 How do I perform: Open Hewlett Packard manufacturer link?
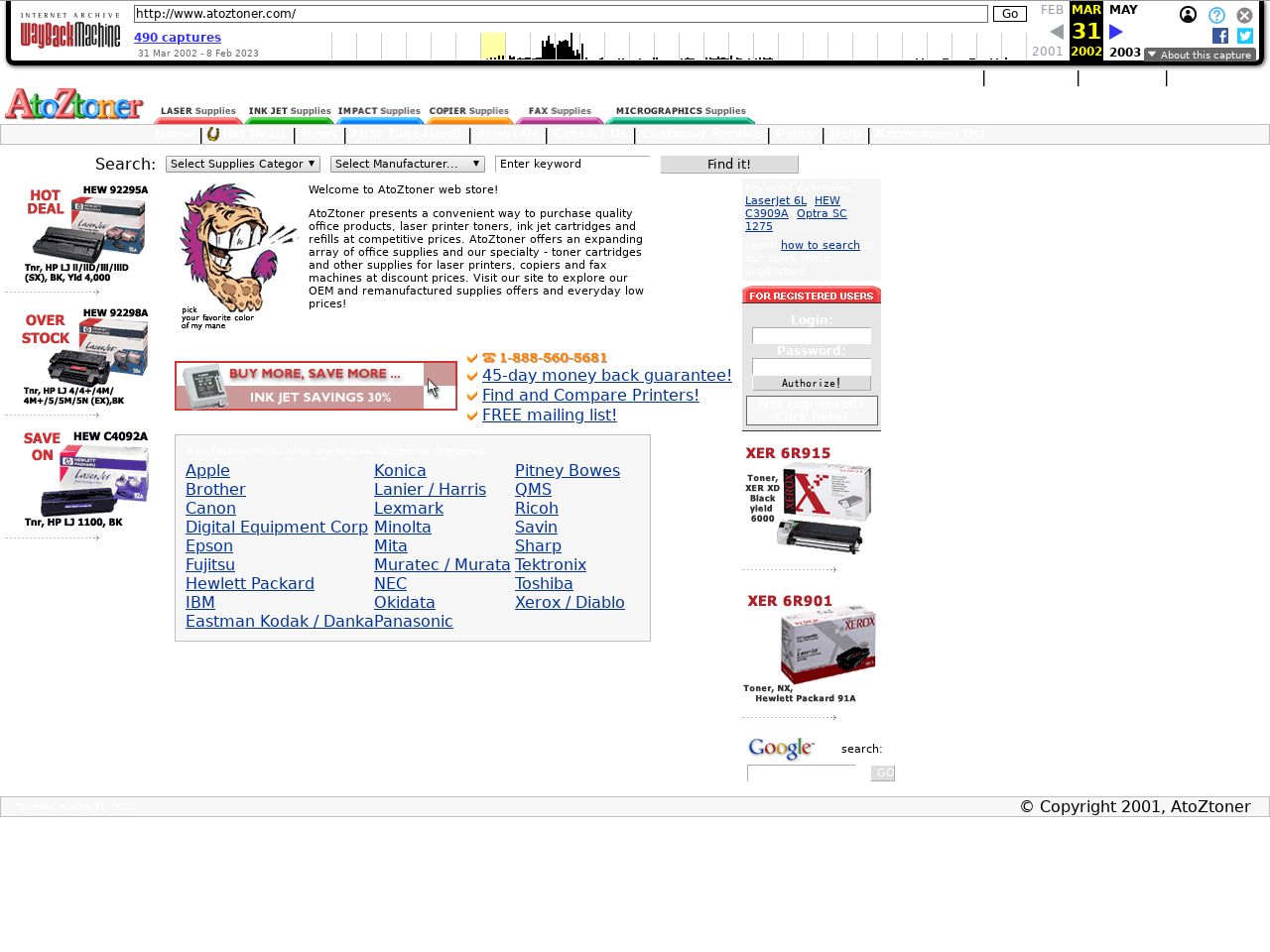pyautogui.click(x=250, y=584)
